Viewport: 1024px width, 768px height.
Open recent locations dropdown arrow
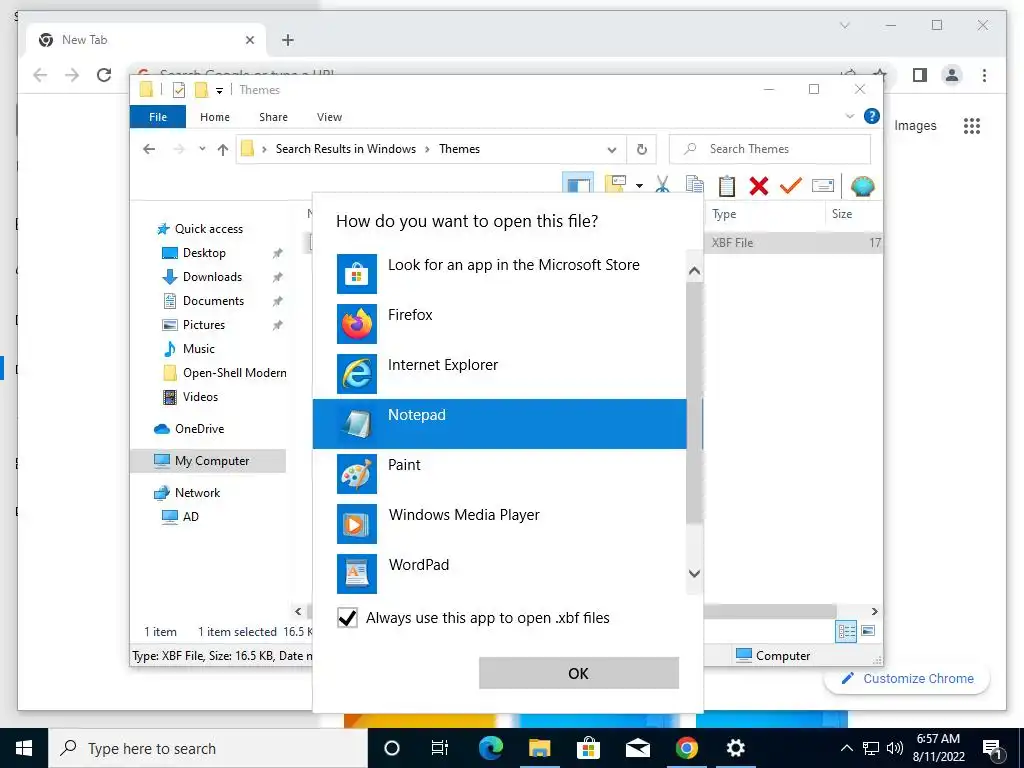coord(202,149)
